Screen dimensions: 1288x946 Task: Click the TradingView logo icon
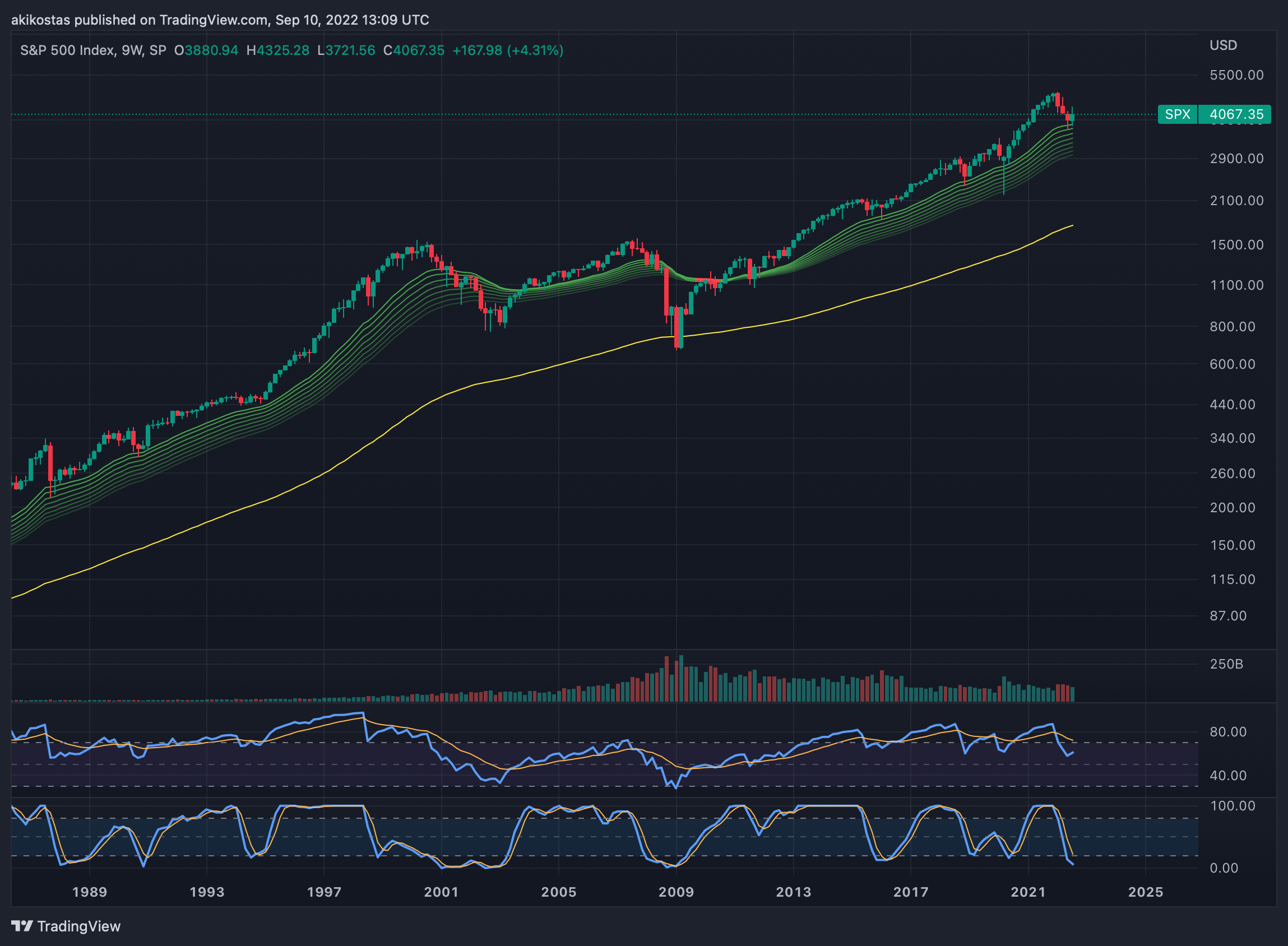click(x=22, y=926)
